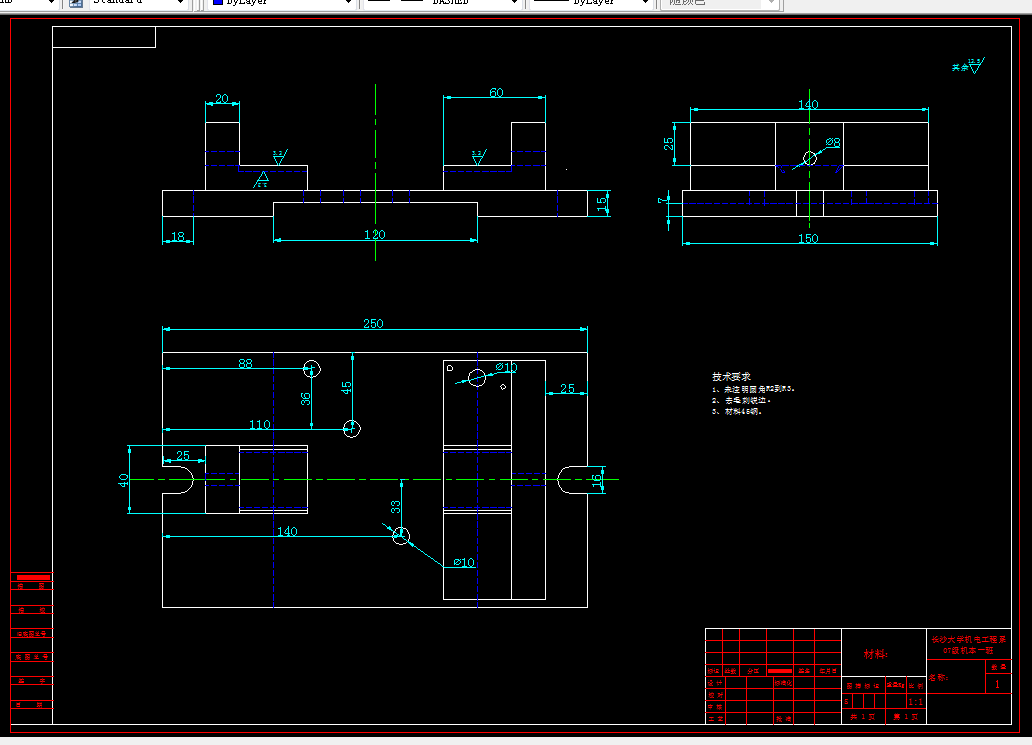This screenshot has width=1032, height=745.
Task: Select the 88 dimension in plan view
Action: coord(245,363)
